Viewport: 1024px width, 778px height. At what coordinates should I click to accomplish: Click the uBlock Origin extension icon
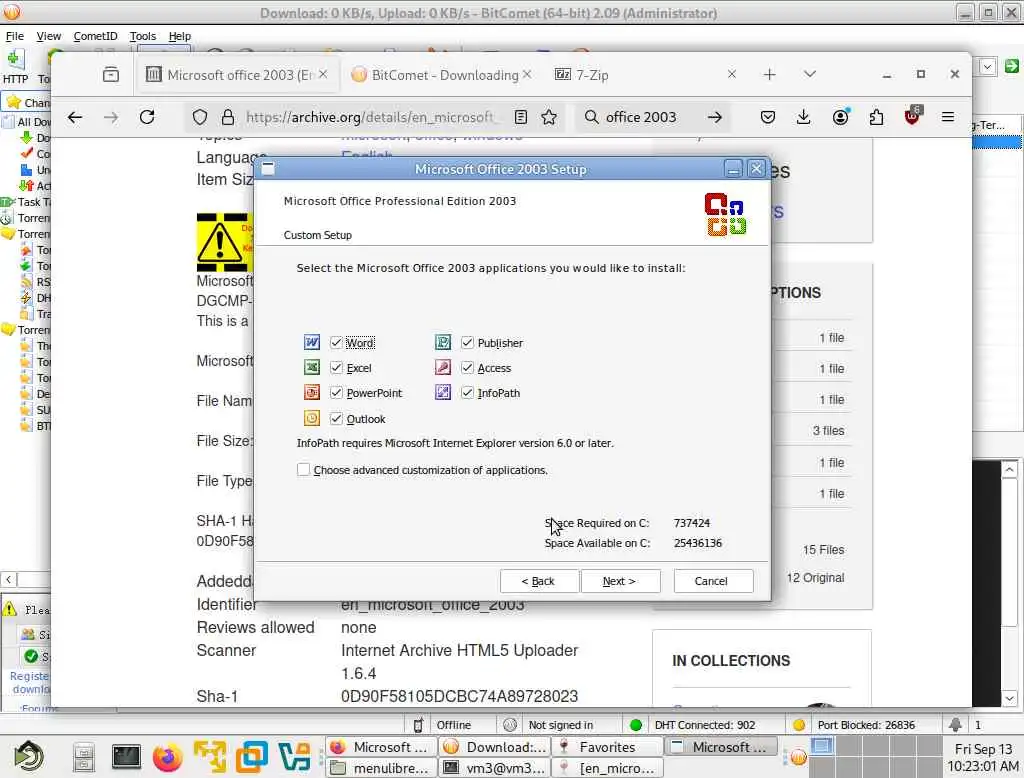coord(912,116)
